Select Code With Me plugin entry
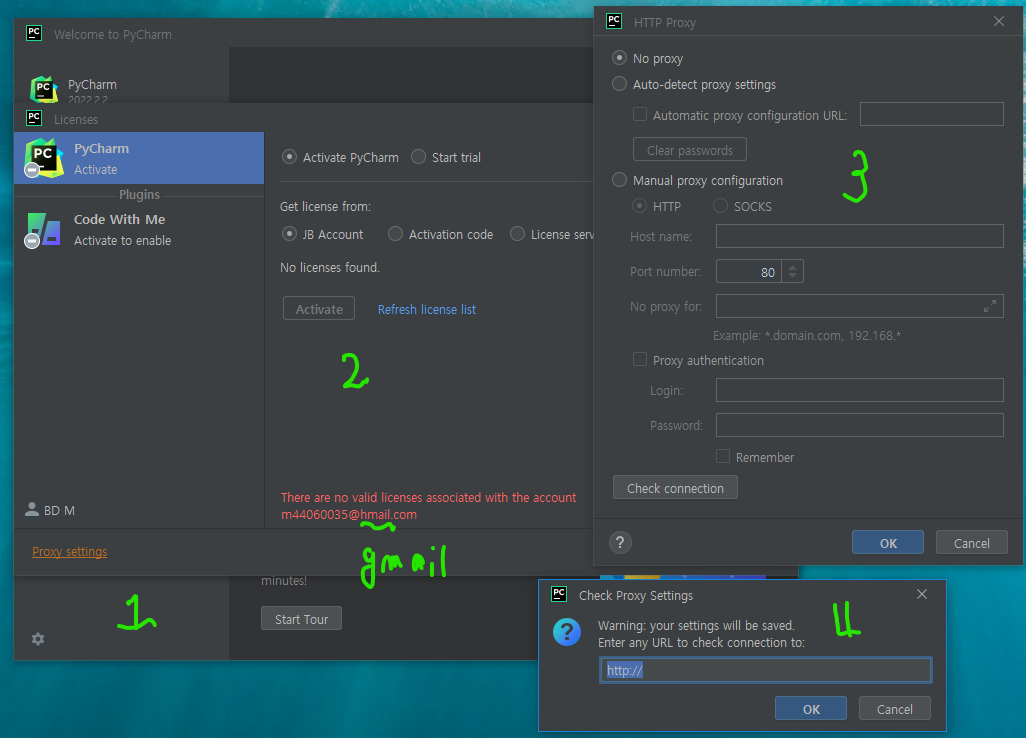Image resolution: width=1026 pixels, height=738 pixels. pyautogui.click(x=139, y=230)
